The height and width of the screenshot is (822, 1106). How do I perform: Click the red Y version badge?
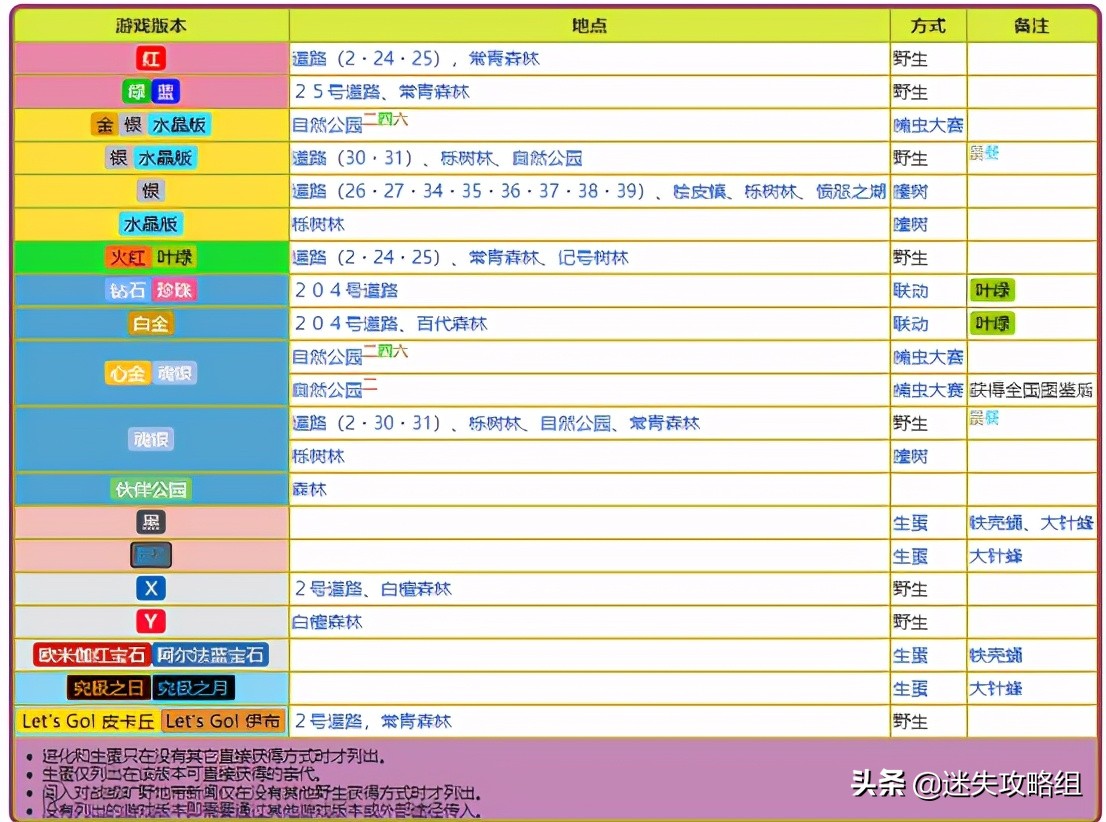coord(151,621)
